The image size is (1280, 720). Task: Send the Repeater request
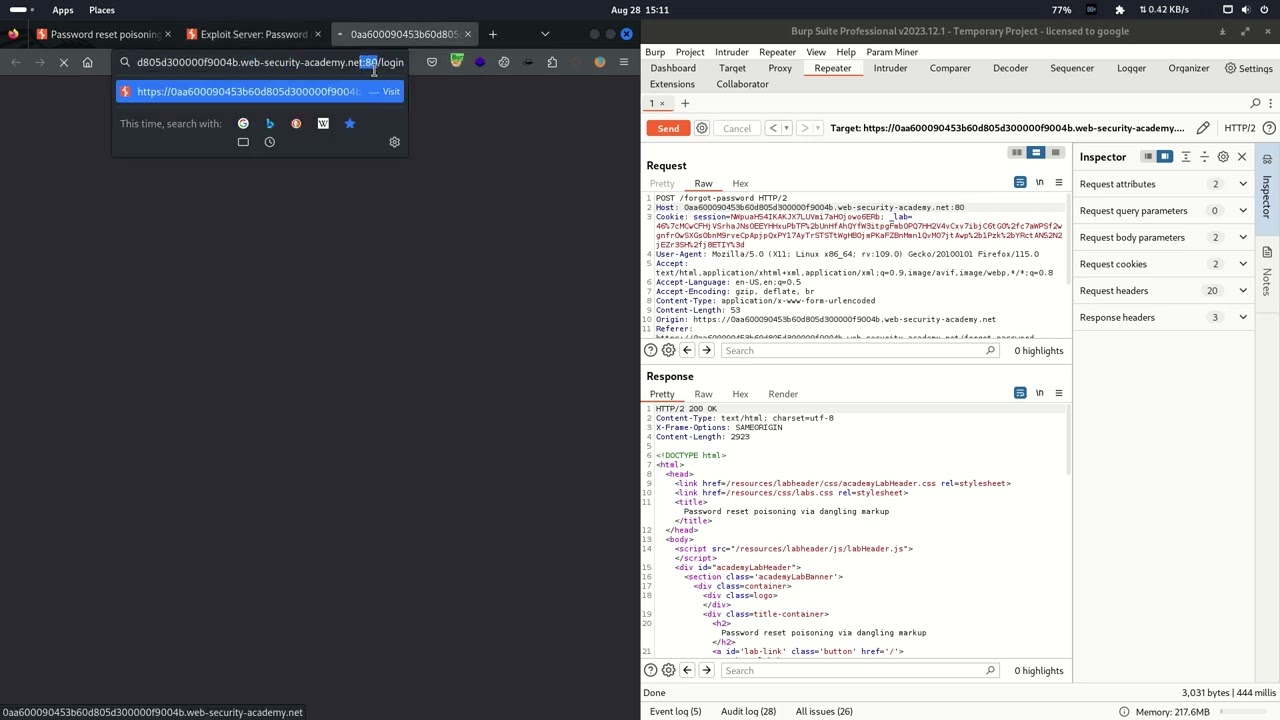coord(668,128)
